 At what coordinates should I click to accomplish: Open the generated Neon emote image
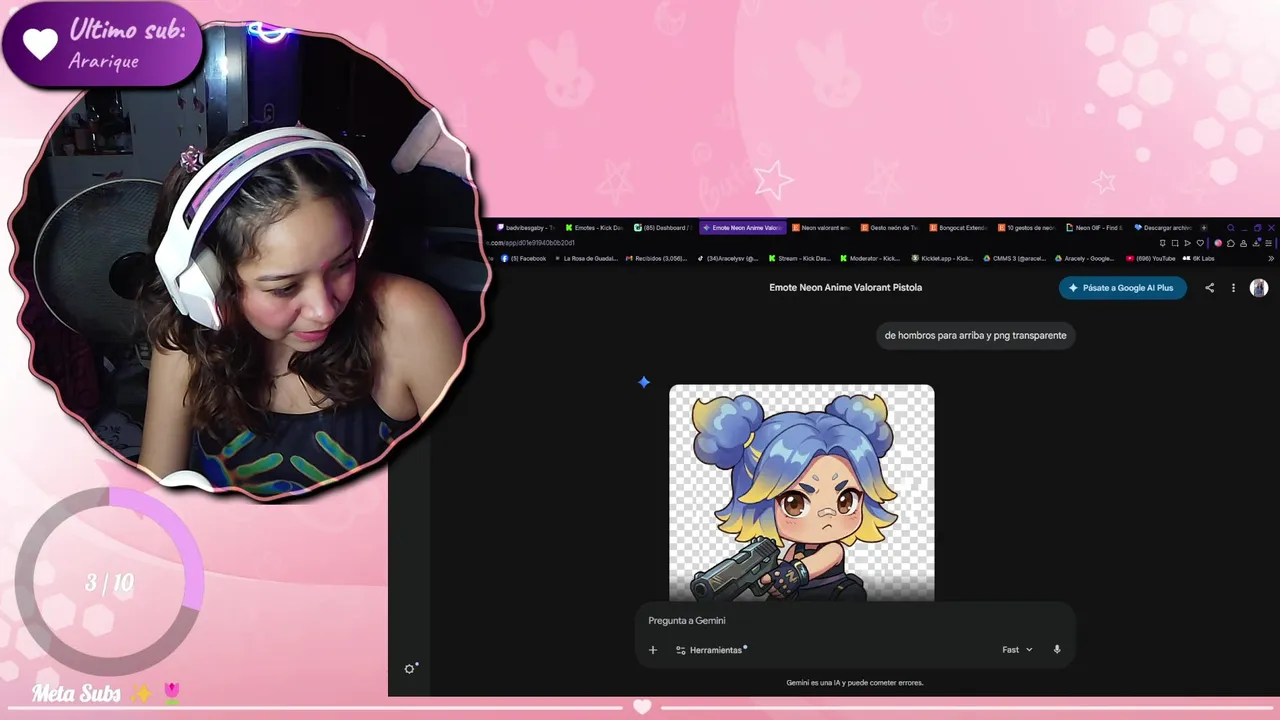[802, 493]
